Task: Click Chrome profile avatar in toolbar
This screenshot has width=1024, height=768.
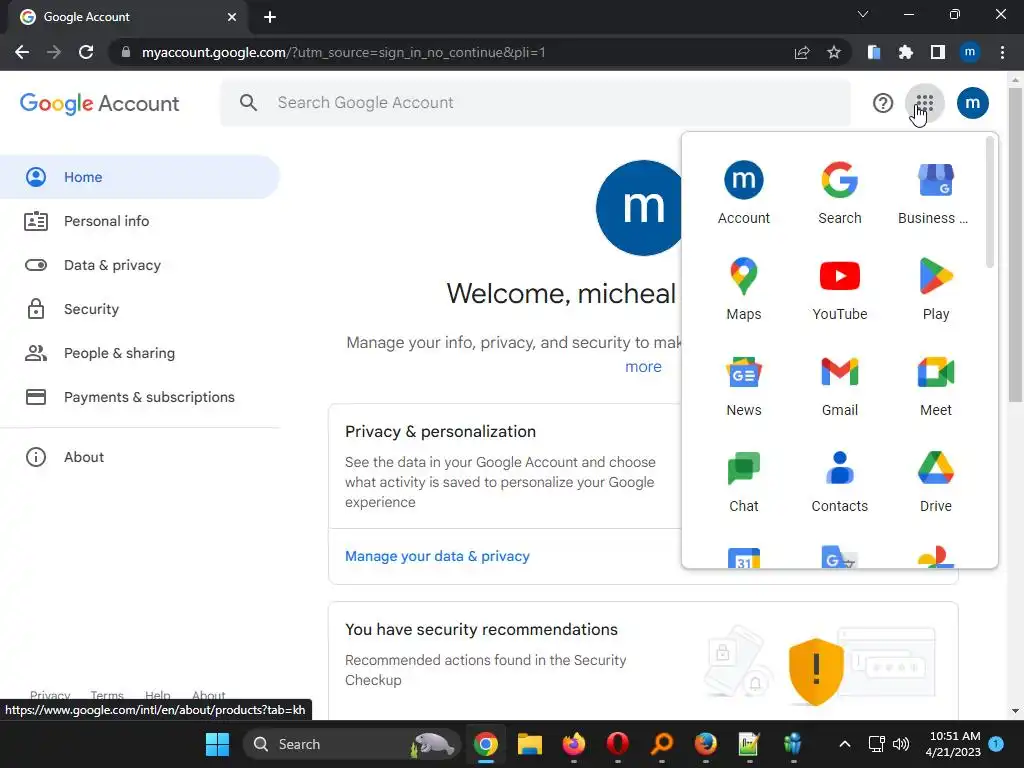Action: click(x=969, y=52)
